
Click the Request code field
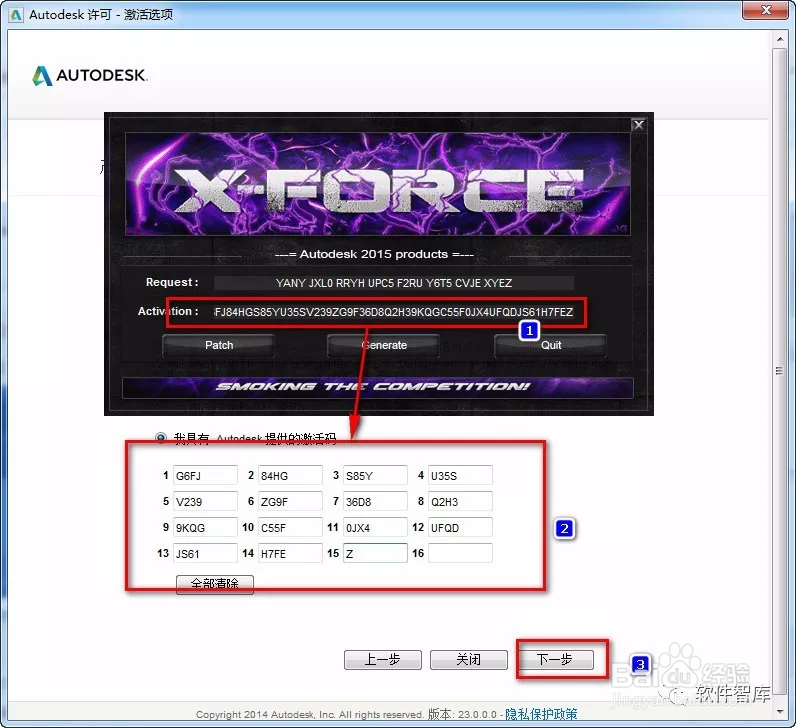[x=393, y=283]
